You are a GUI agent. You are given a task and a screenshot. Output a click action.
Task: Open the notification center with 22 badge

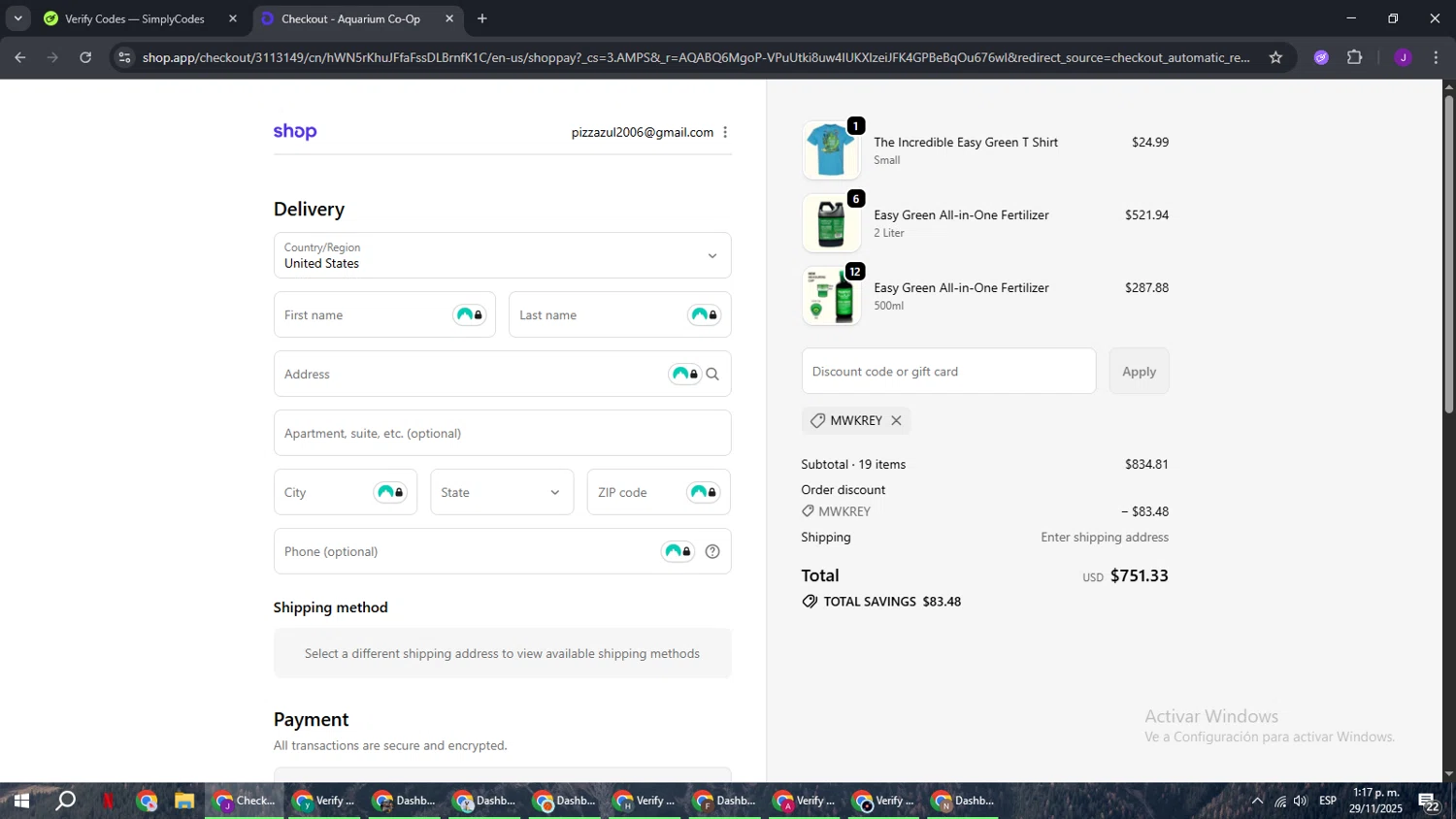pos(1430,802)
